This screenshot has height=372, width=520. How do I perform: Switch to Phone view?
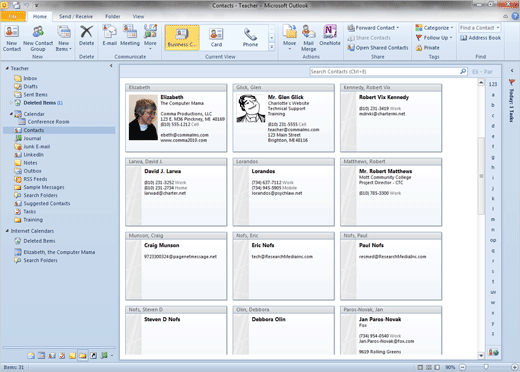(250, 38)
